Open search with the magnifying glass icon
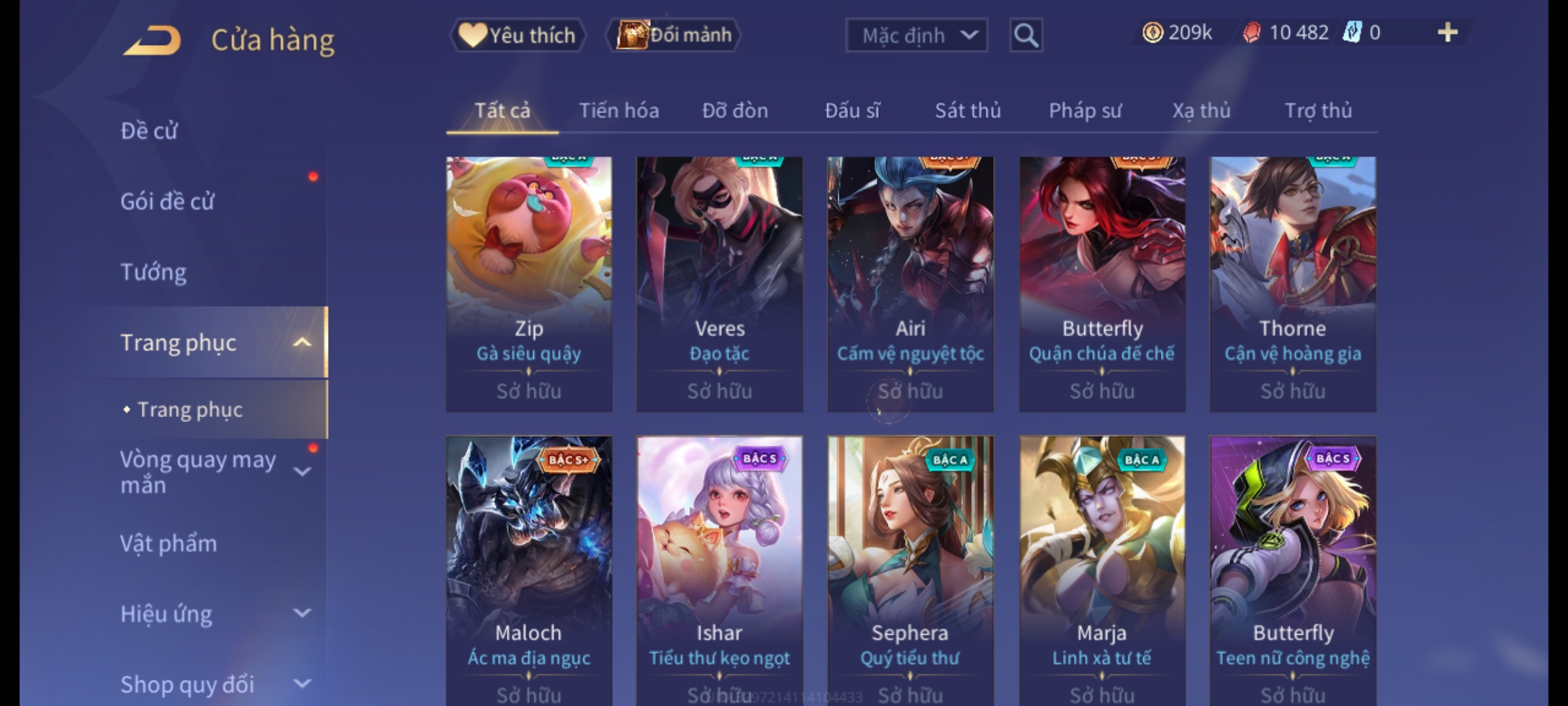 1026,35
